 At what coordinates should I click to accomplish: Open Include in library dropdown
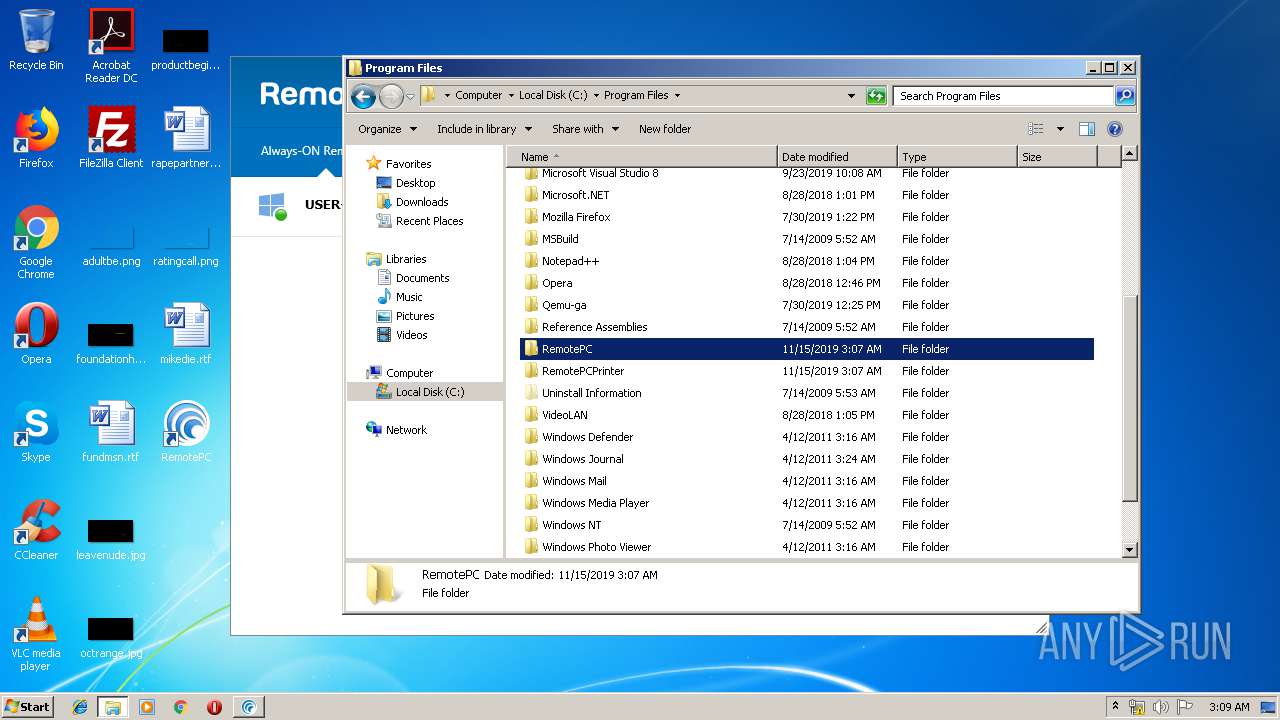point(483,129)
